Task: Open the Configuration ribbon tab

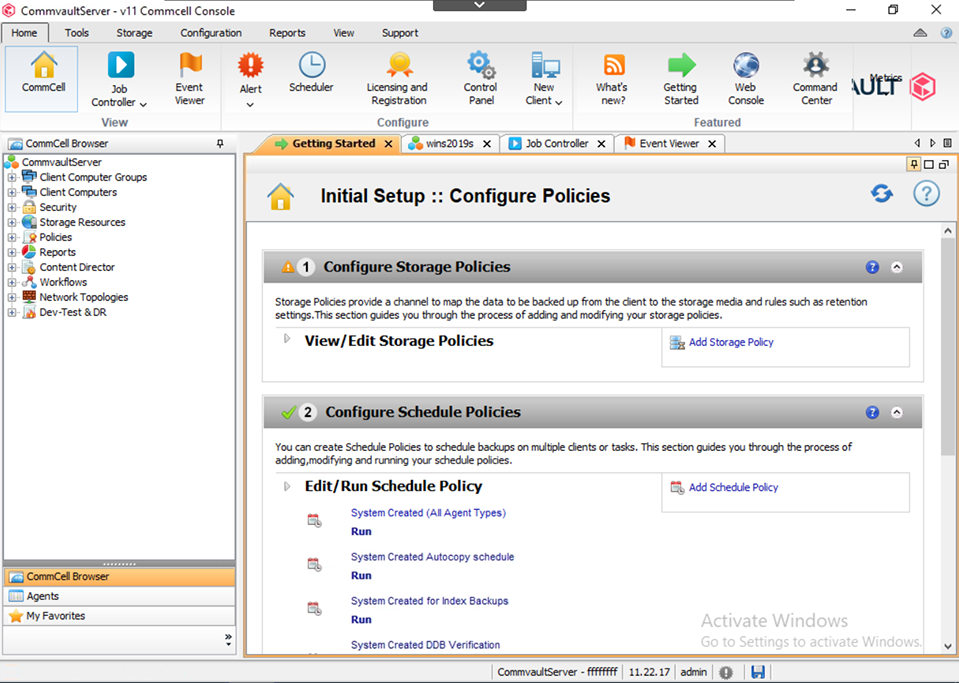Action: click(x=211, y=33)
